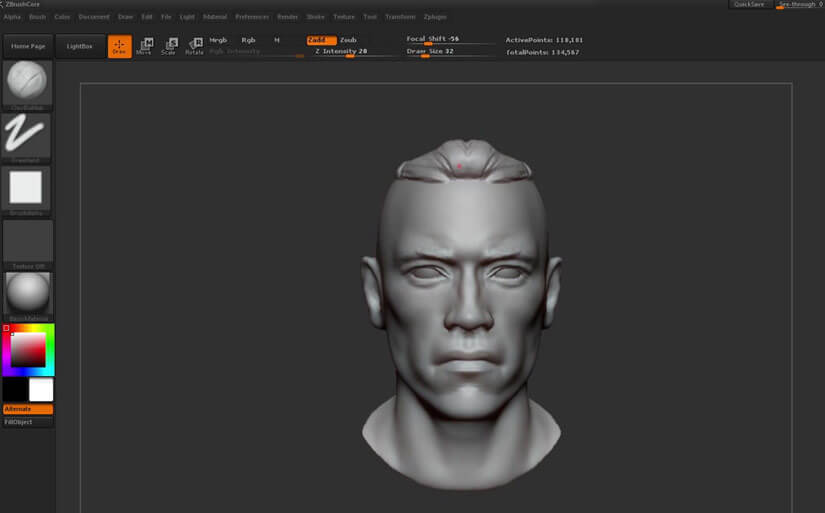Open the Edit menu
Image resolution: width=825 pixels, height=513 pixels.
147,17
